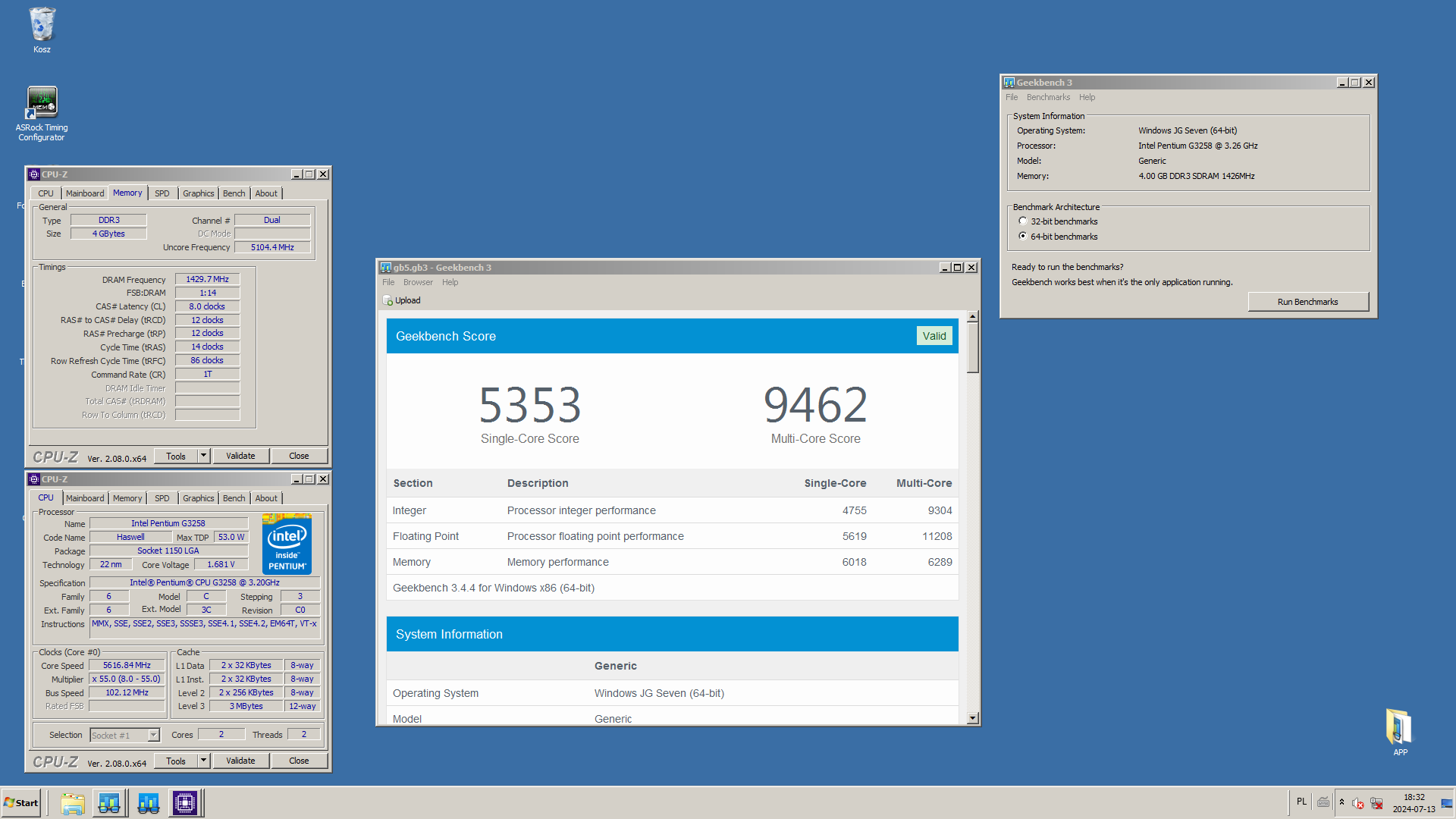Open the Start menu button
Screen dimensions: 1456x819
point(21,803)
